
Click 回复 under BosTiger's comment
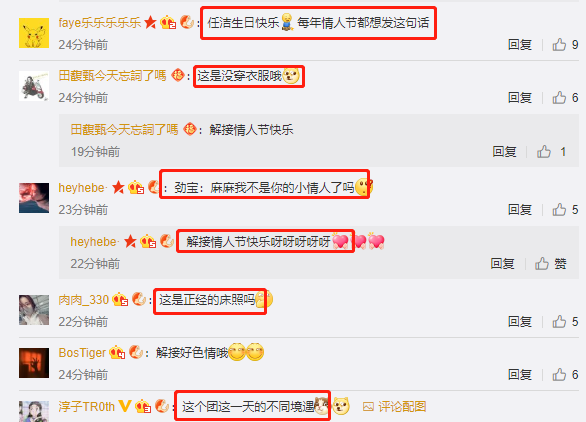pyautogui.click(x=520, y=375)
